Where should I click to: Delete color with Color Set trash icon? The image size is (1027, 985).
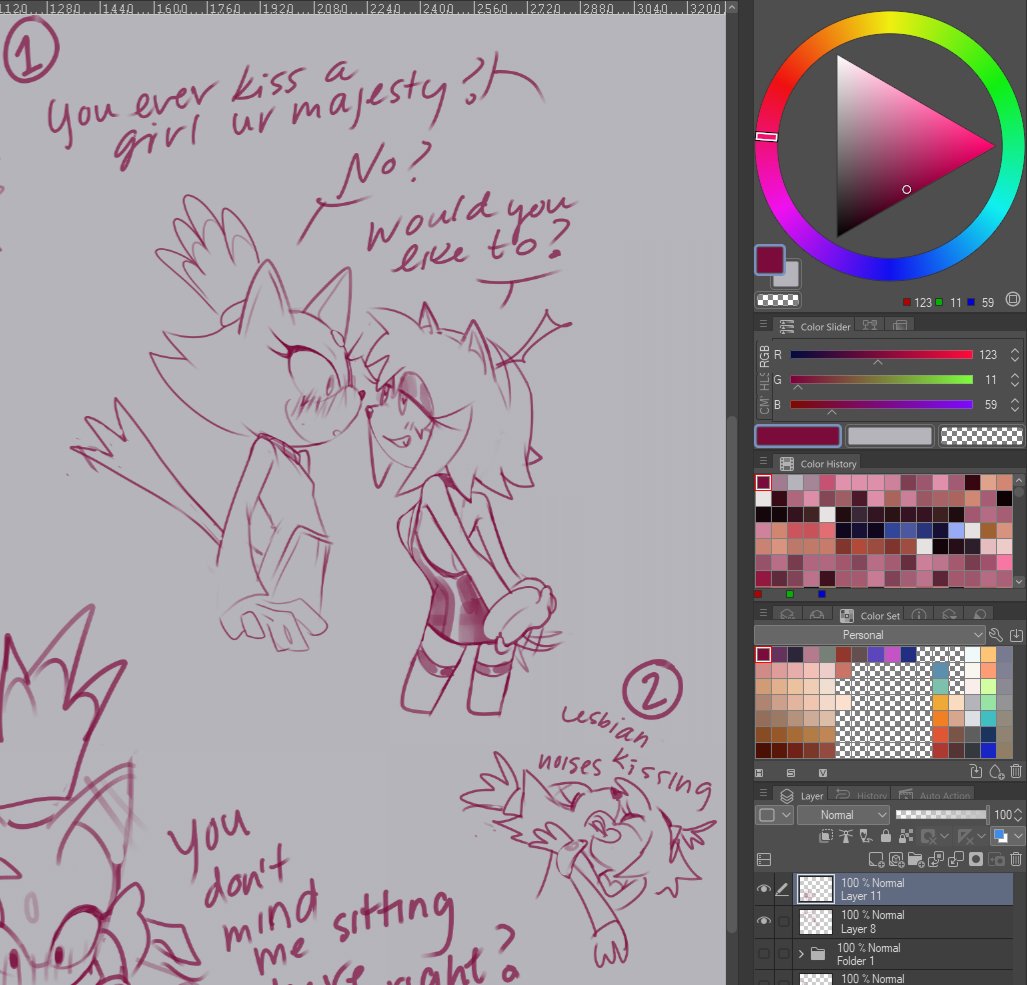click(1016, 772)
